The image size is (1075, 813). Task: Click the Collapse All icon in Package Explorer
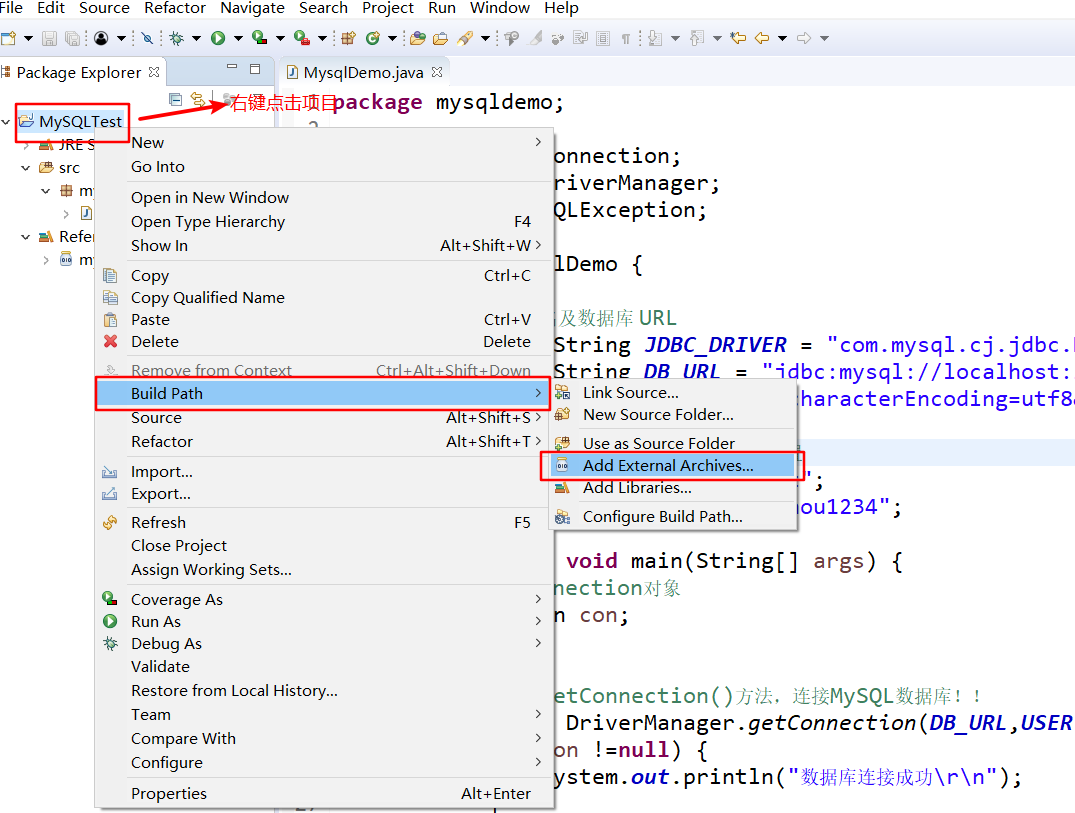pos(176,99)
